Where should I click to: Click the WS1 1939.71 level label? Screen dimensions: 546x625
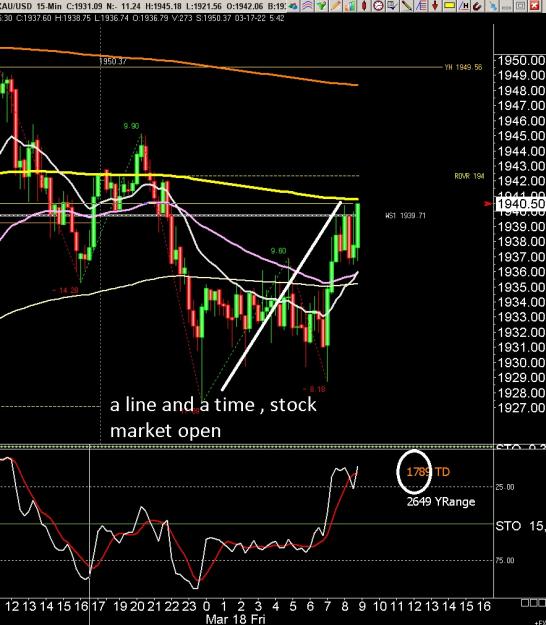pyautogui.click(x=405, y=216)
